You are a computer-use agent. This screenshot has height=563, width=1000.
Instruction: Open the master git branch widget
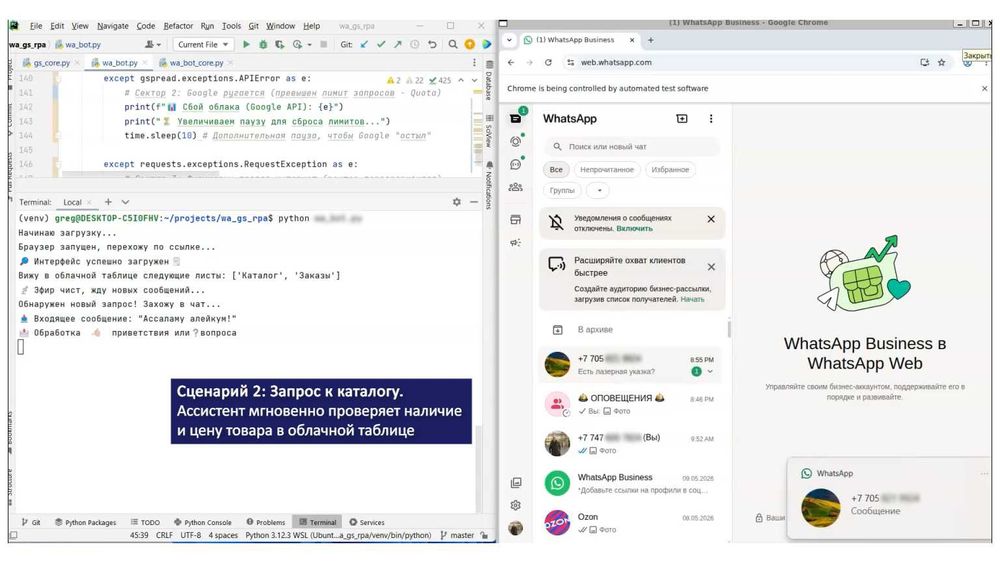pos(457,536)
